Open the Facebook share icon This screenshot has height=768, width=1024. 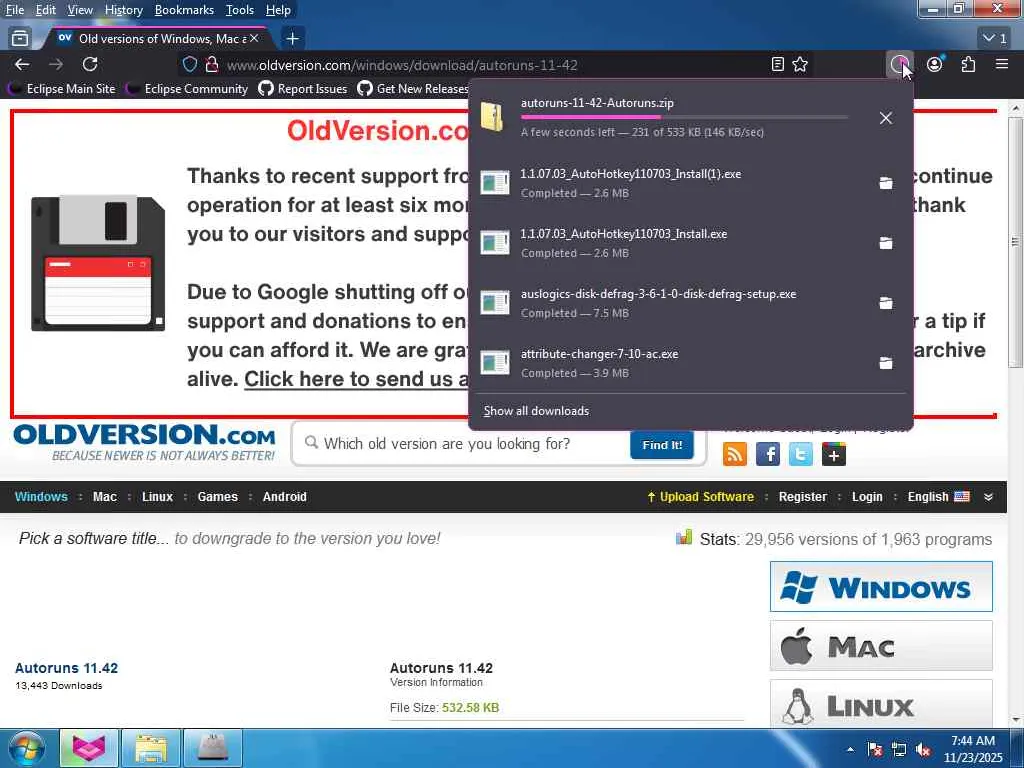[x=768, y=454]
